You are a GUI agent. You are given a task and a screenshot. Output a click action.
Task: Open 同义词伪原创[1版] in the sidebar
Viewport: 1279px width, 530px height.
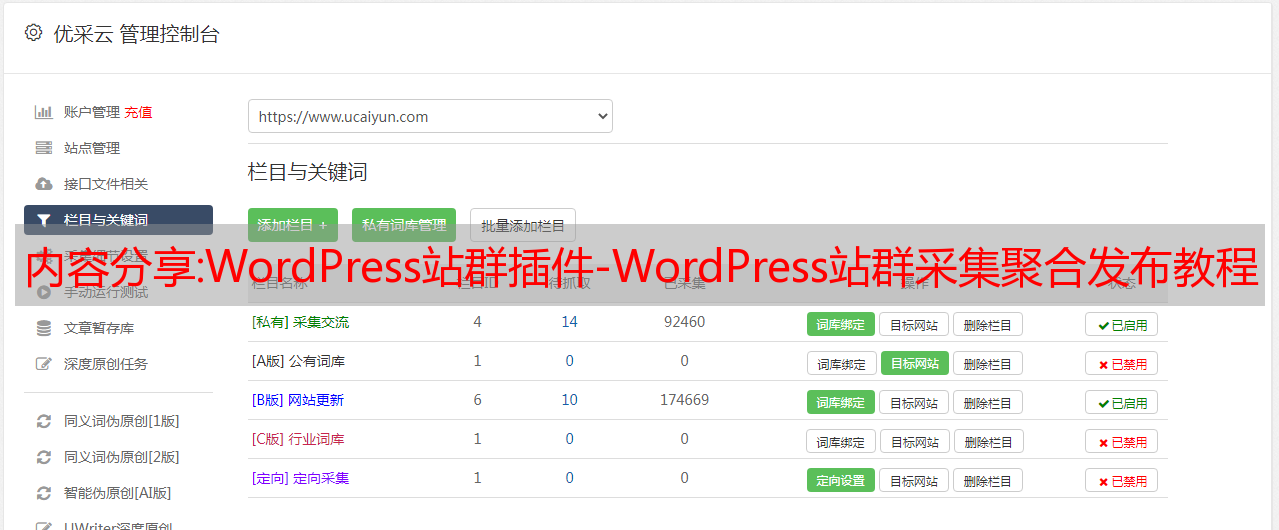(x=122, y=421)
